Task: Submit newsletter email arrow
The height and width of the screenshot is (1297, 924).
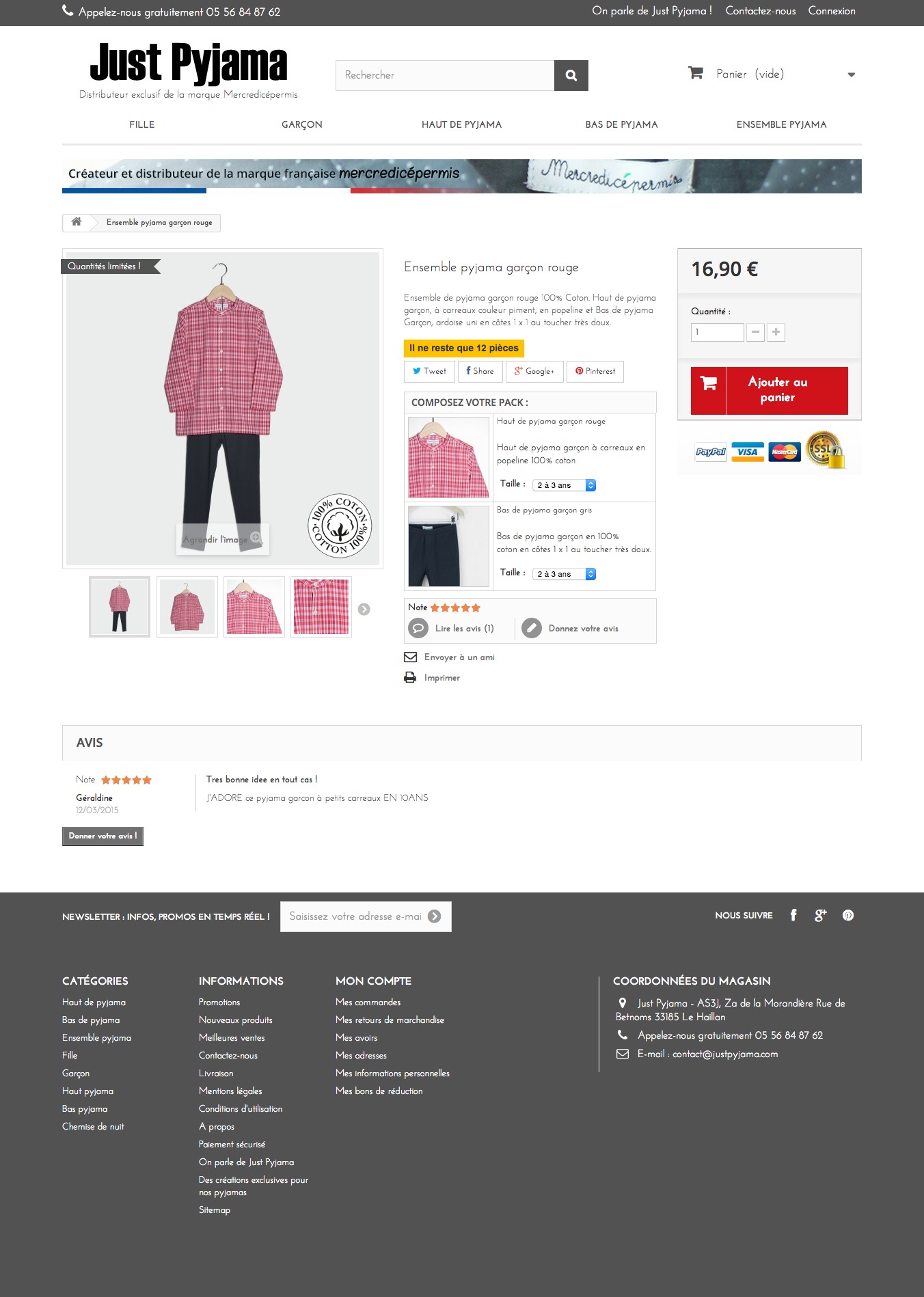Action: point(435,916)
